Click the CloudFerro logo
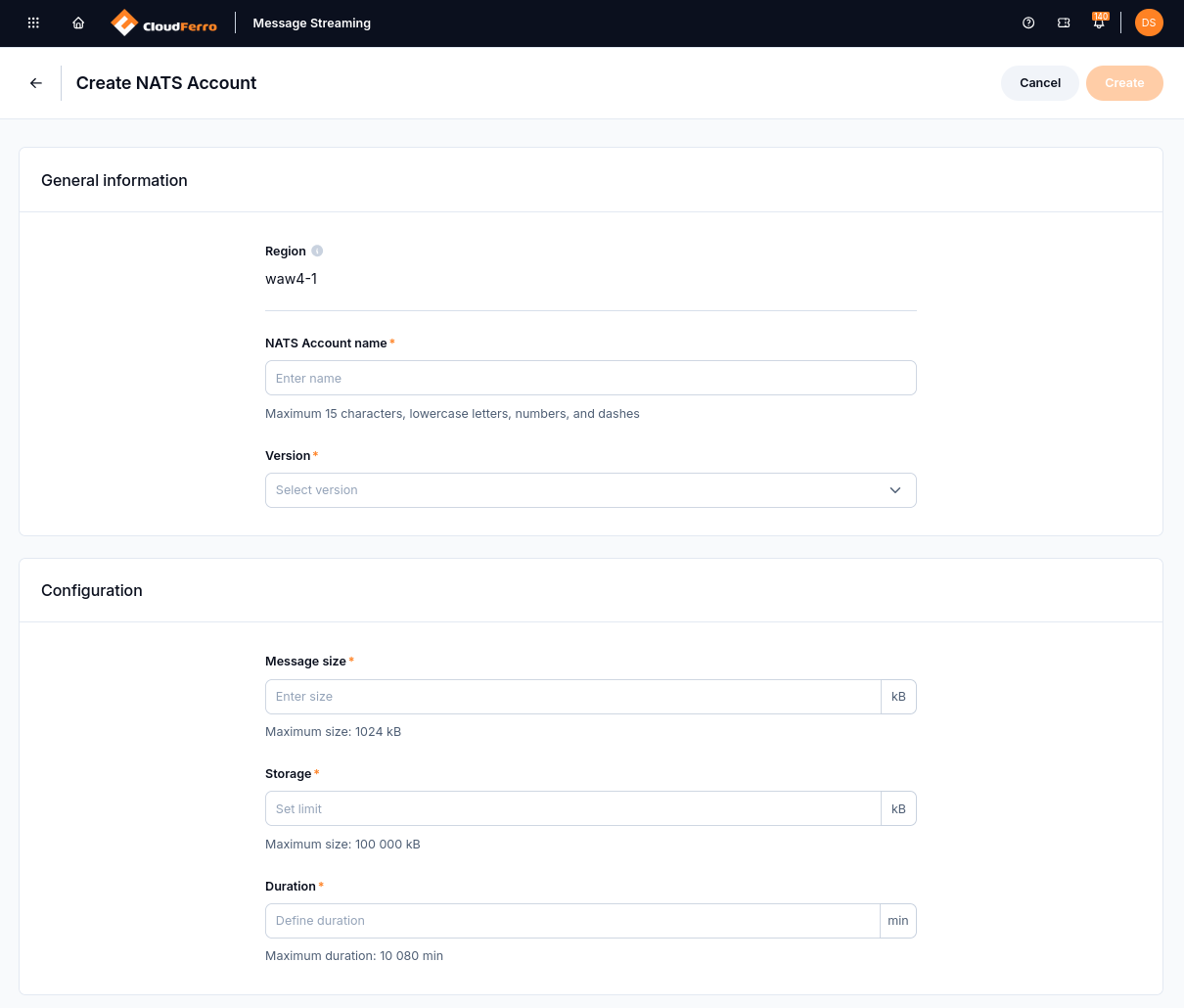This screenshot has height=1008, width=1184. [164, 23]
